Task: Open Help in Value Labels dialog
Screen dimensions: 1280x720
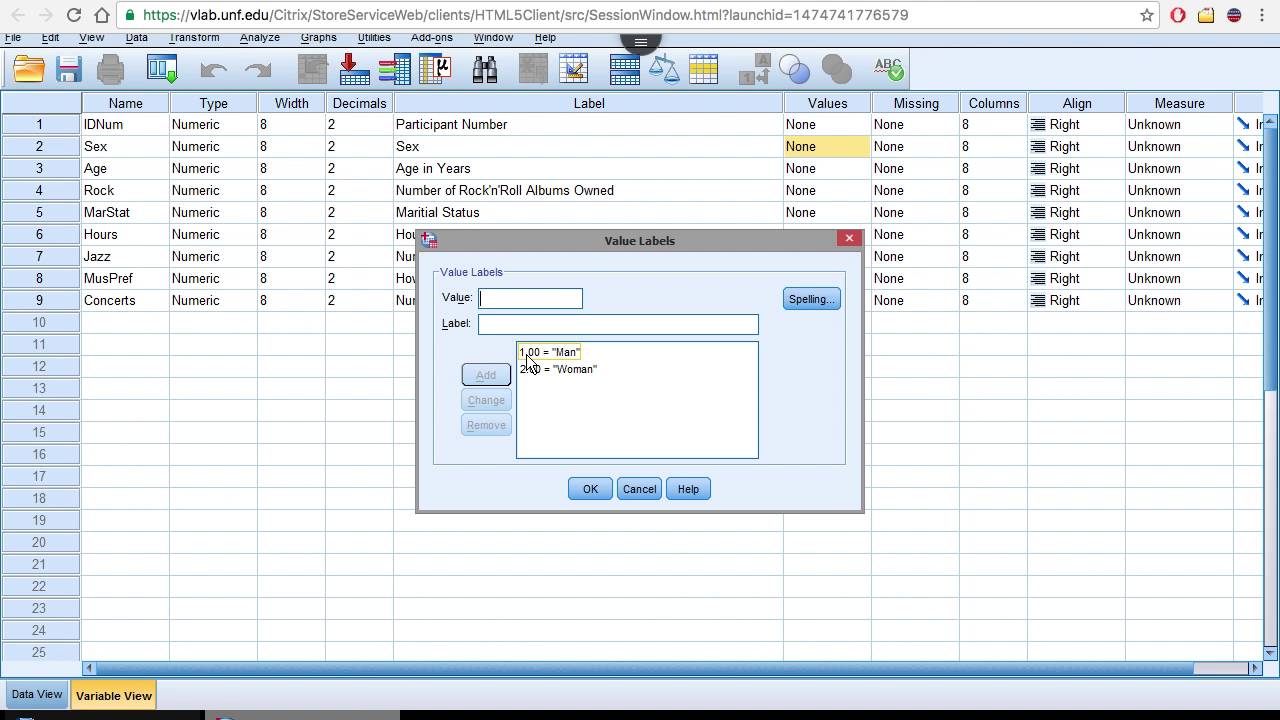Action: coord(688,489)
